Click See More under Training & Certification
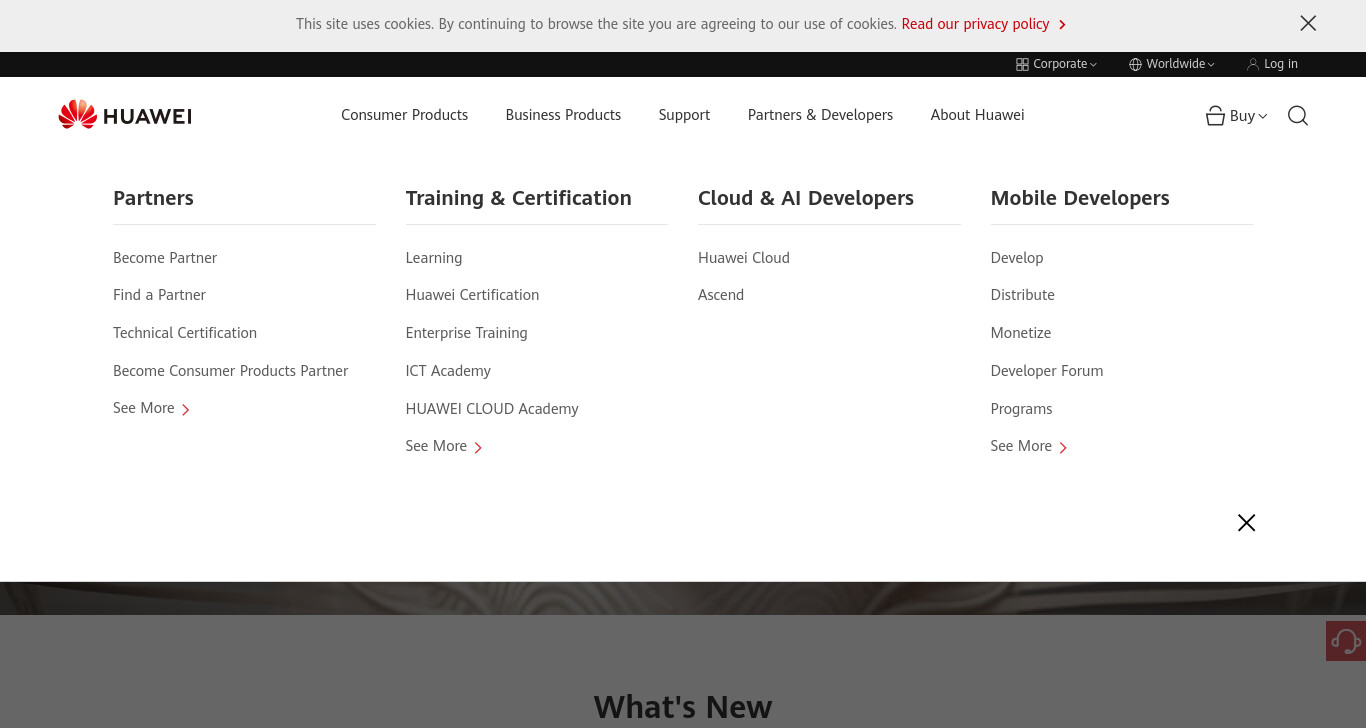1366x728 pixels. tap(444, 446)
